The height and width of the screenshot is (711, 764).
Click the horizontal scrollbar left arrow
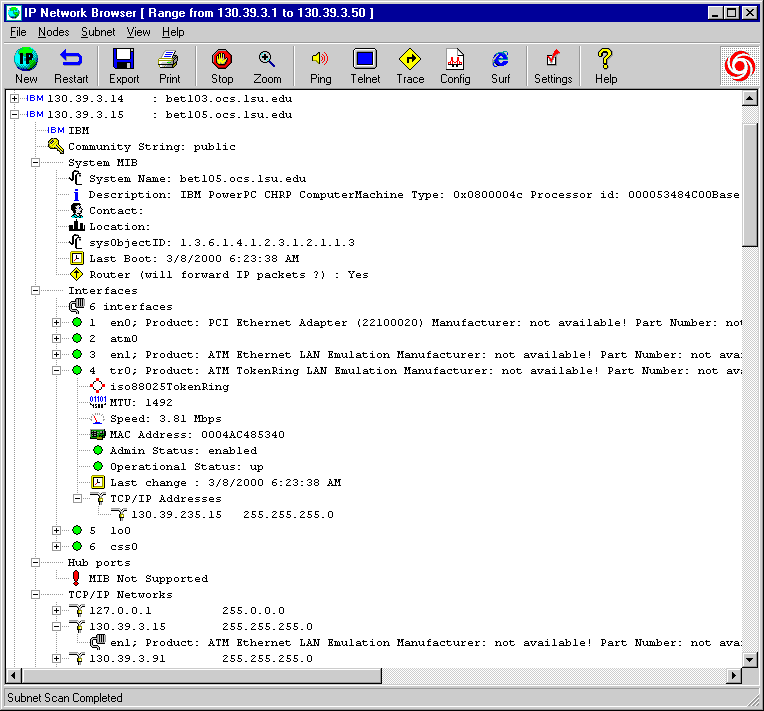click(x=14, y=675)
